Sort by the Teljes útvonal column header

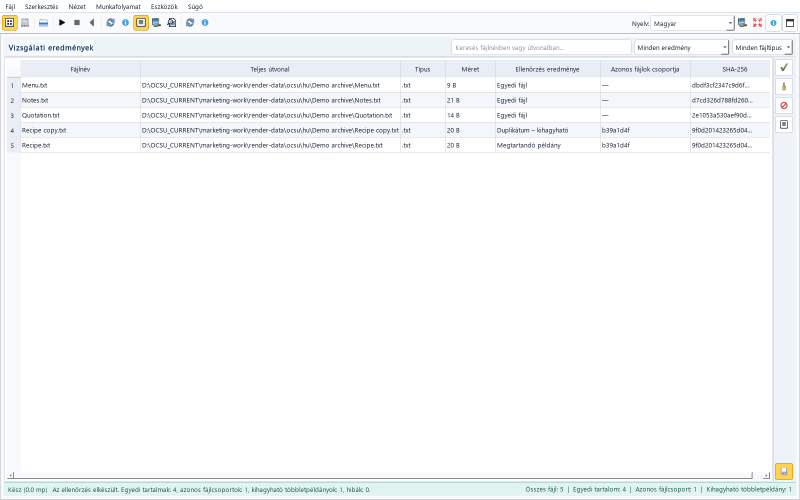click(270, 69)
